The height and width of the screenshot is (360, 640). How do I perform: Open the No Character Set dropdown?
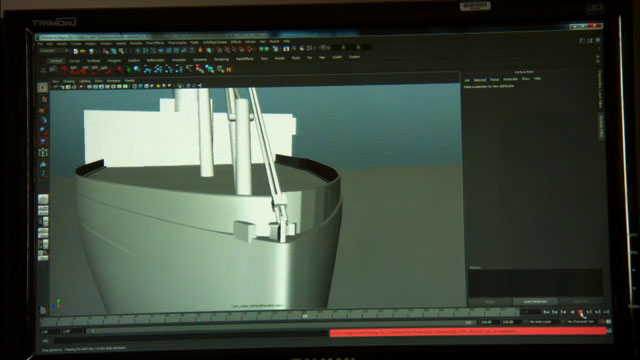pos(580,322)
